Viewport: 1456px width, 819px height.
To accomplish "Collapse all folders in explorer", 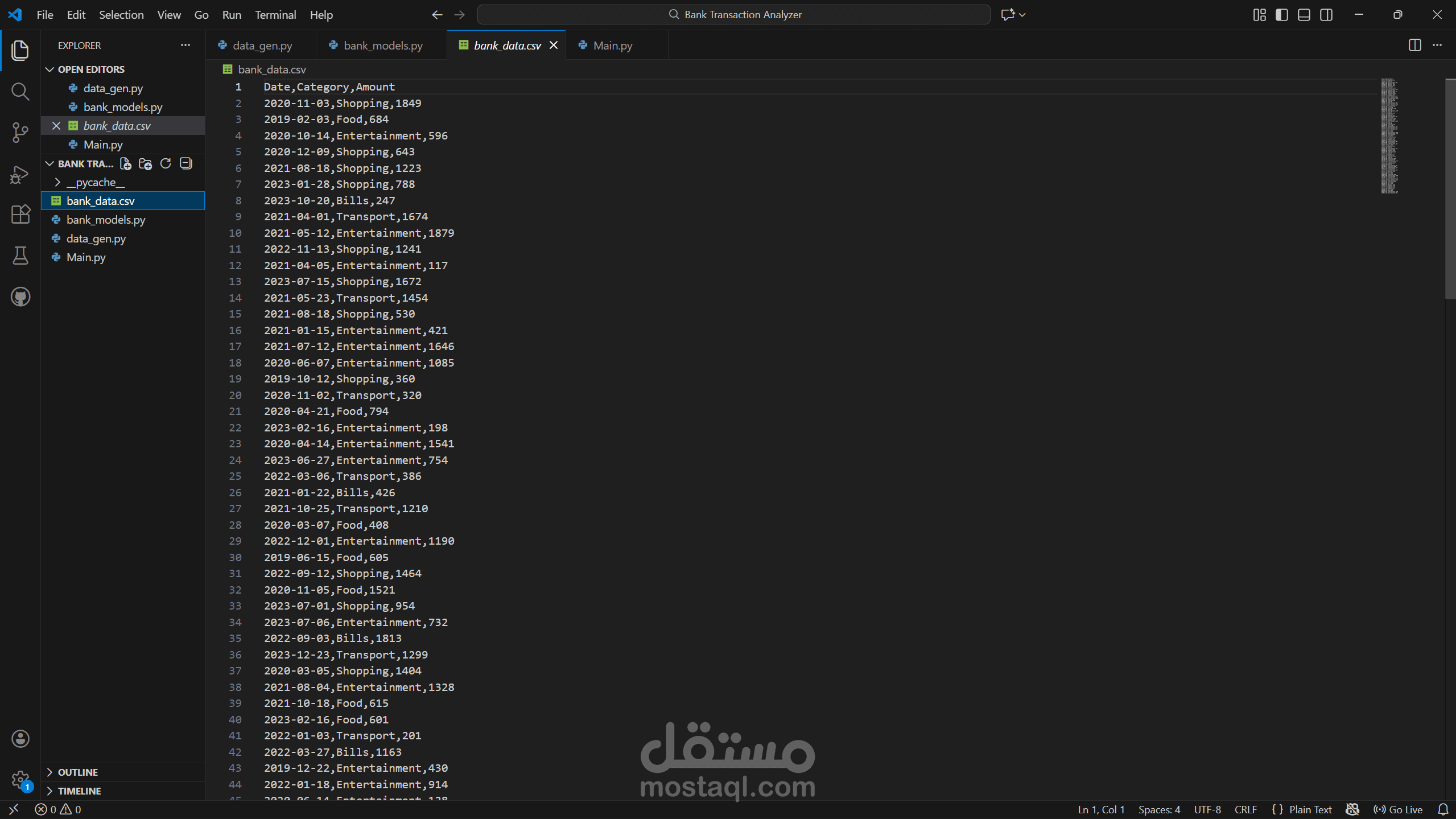I will tap(186, 164).
